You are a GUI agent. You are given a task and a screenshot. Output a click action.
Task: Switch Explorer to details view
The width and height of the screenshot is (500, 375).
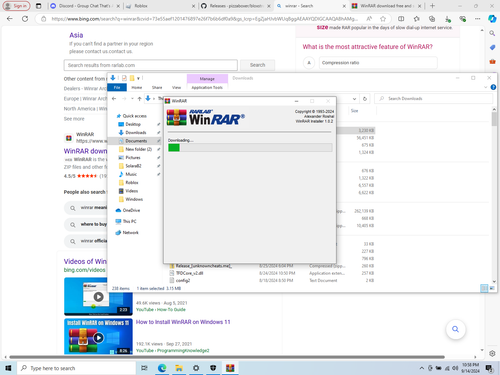(484, 288)
